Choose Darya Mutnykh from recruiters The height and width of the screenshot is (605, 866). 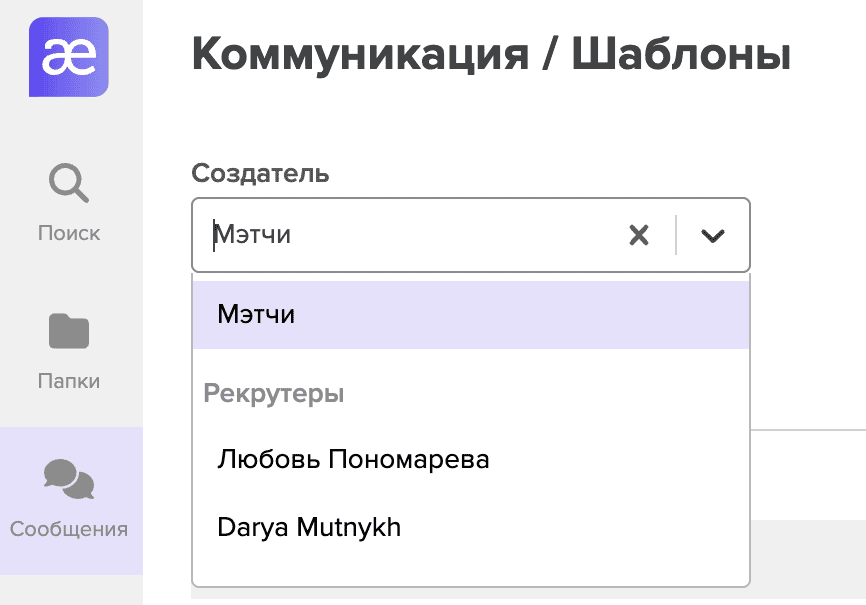click(308, 527)
